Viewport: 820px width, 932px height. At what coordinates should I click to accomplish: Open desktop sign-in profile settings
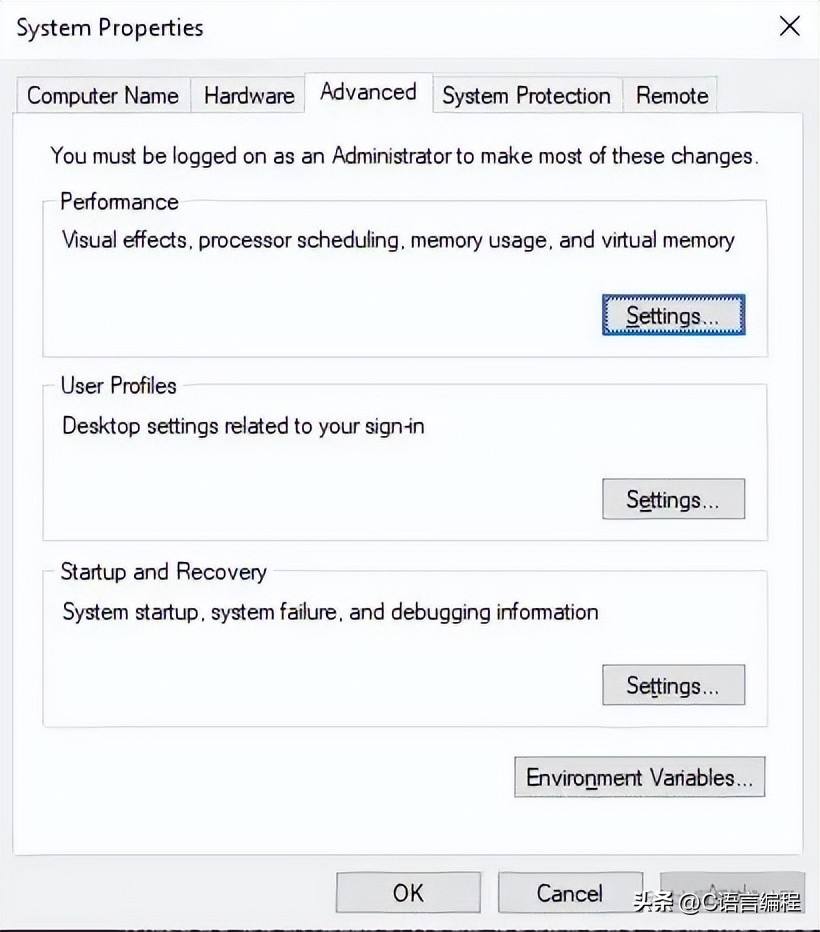673,499
